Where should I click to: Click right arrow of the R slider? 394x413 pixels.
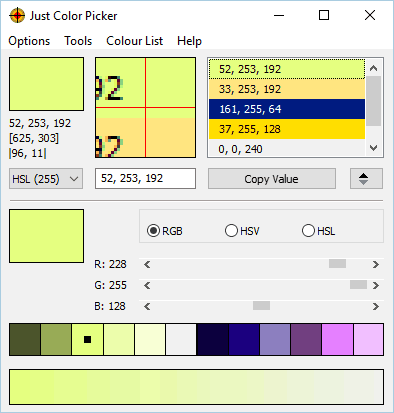(376, 264)
